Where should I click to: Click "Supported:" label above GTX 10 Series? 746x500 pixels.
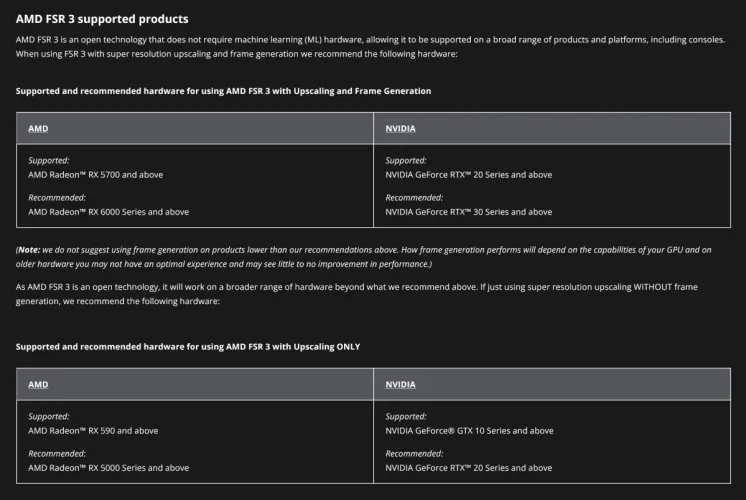(x=406, y=416)
